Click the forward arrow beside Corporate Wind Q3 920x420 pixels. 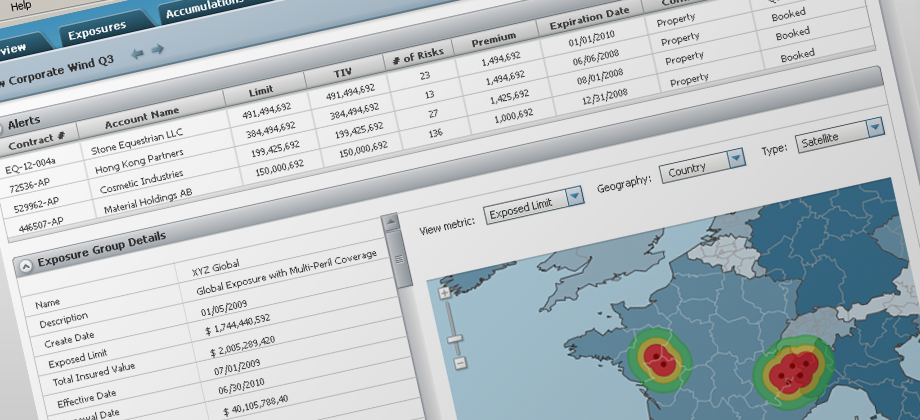[x=157, y=49]
